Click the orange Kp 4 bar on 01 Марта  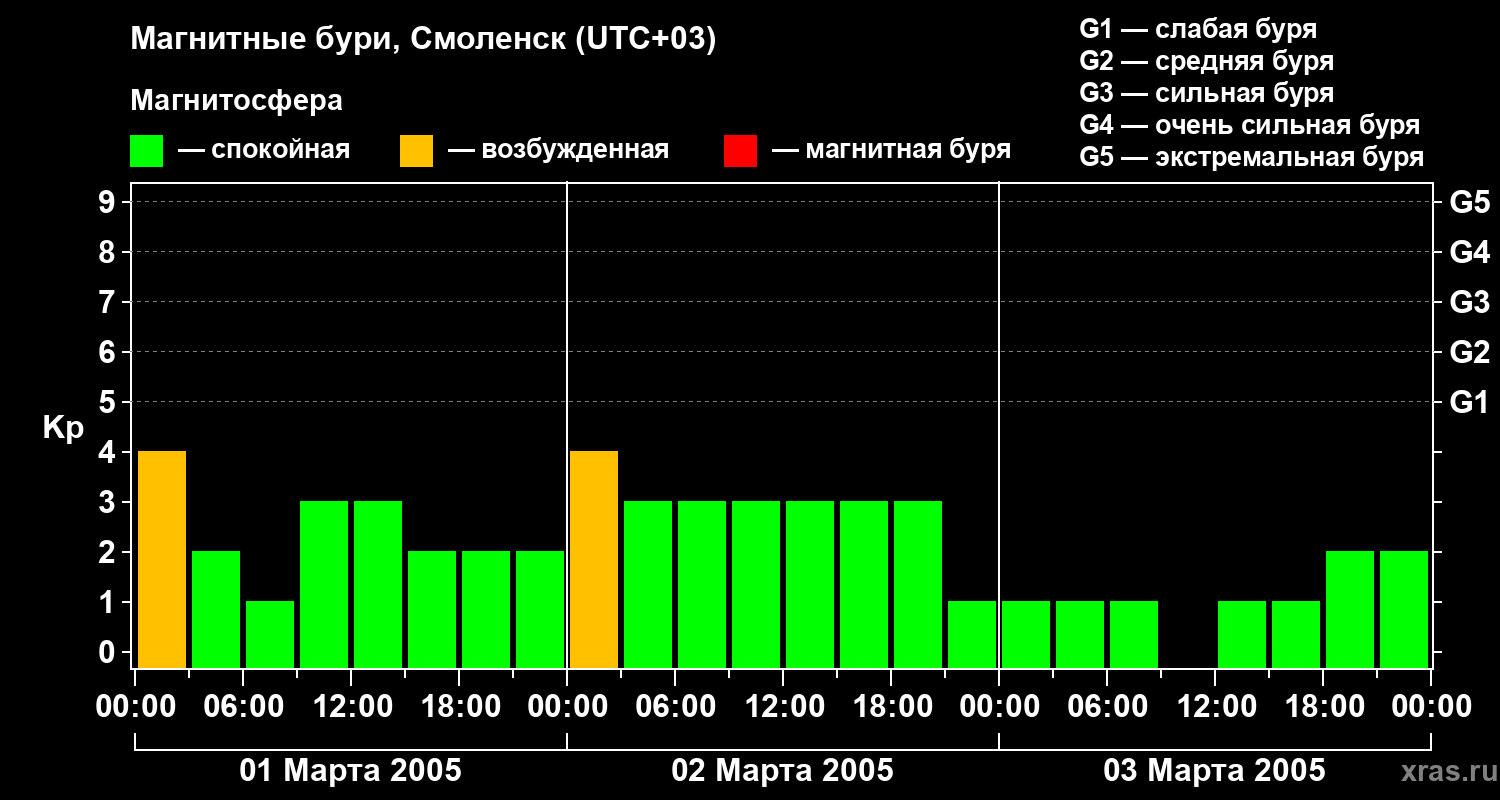pyautogui.click(x=162, y=560)
